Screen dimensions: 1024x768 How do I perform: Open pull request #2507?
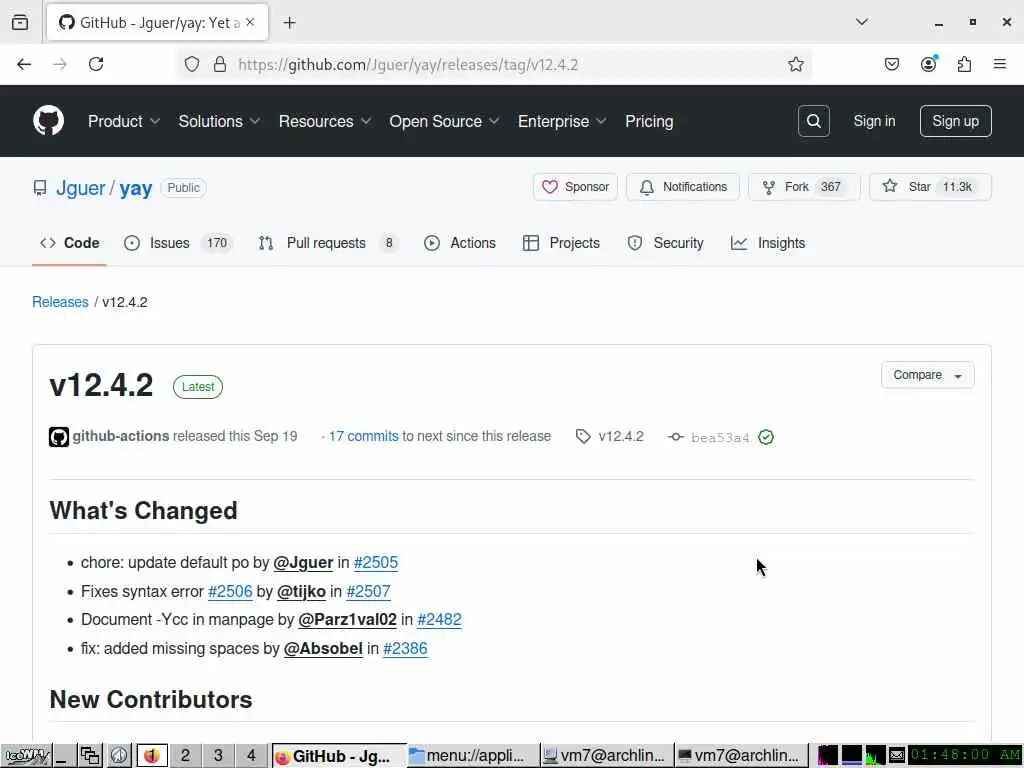point(368,591)
